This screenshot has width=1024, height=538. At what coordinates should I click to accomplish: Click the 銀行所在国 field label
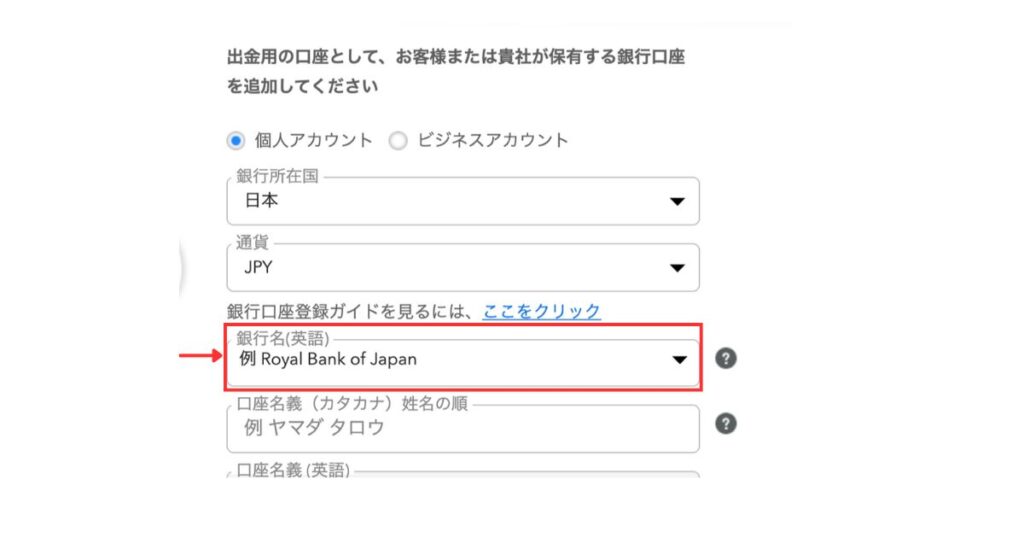(278, 176)
